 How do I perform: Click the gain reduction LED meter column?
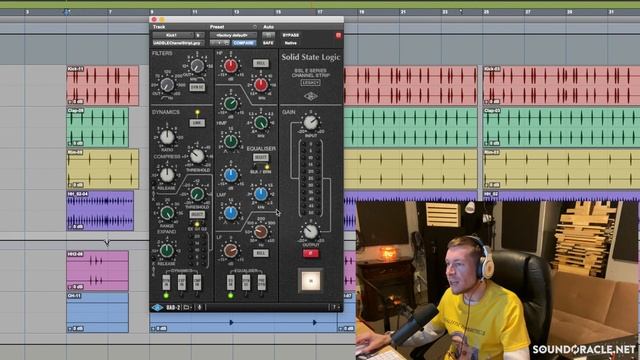pos(198,249)
